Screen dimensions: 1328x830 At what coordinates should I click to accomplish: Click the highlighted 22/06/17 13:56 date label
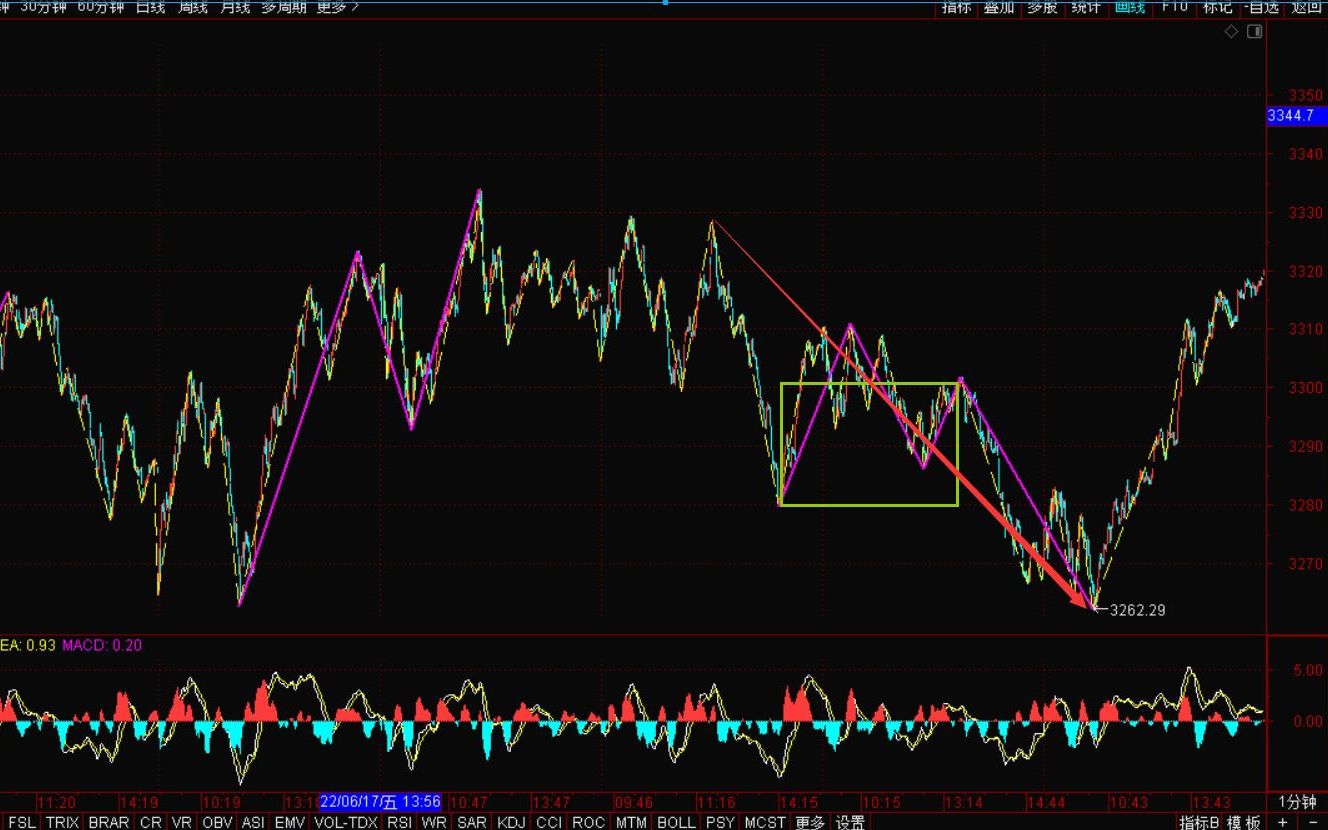pyautogui.click(x=381, y=802)
